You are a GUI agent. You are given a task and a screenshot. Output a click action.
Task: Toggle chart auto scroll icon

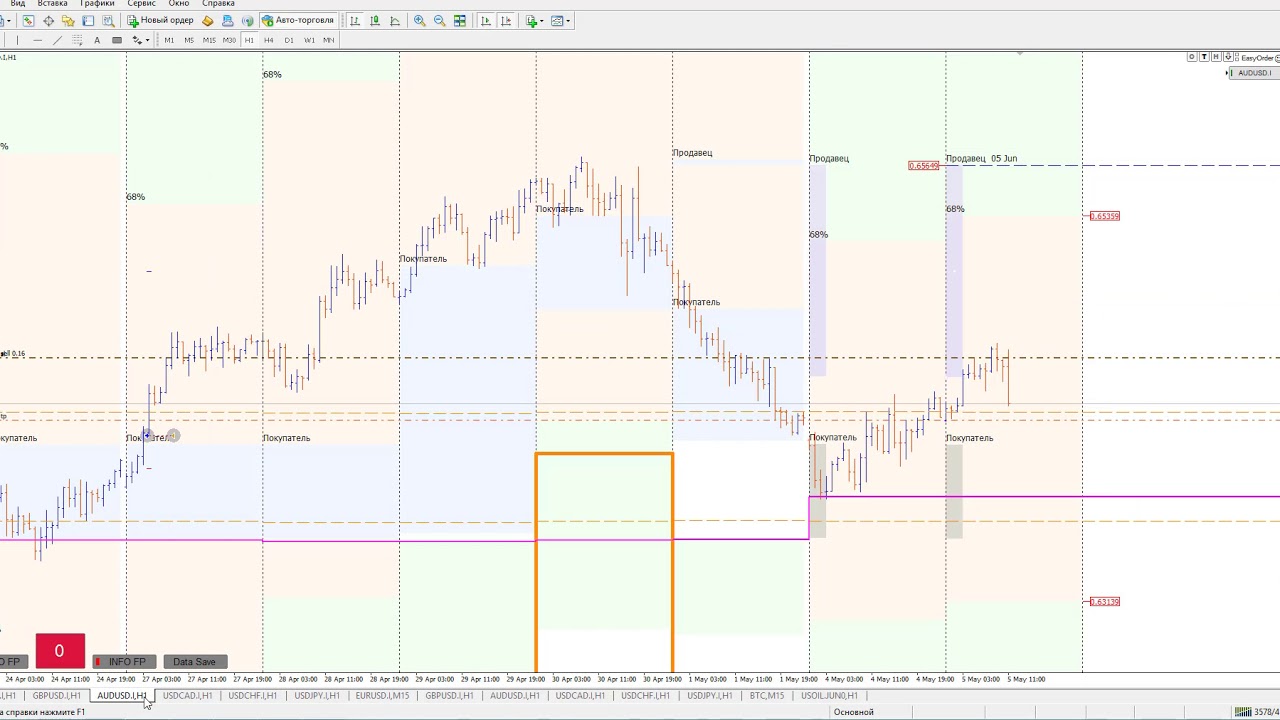(x=485, y=20)
